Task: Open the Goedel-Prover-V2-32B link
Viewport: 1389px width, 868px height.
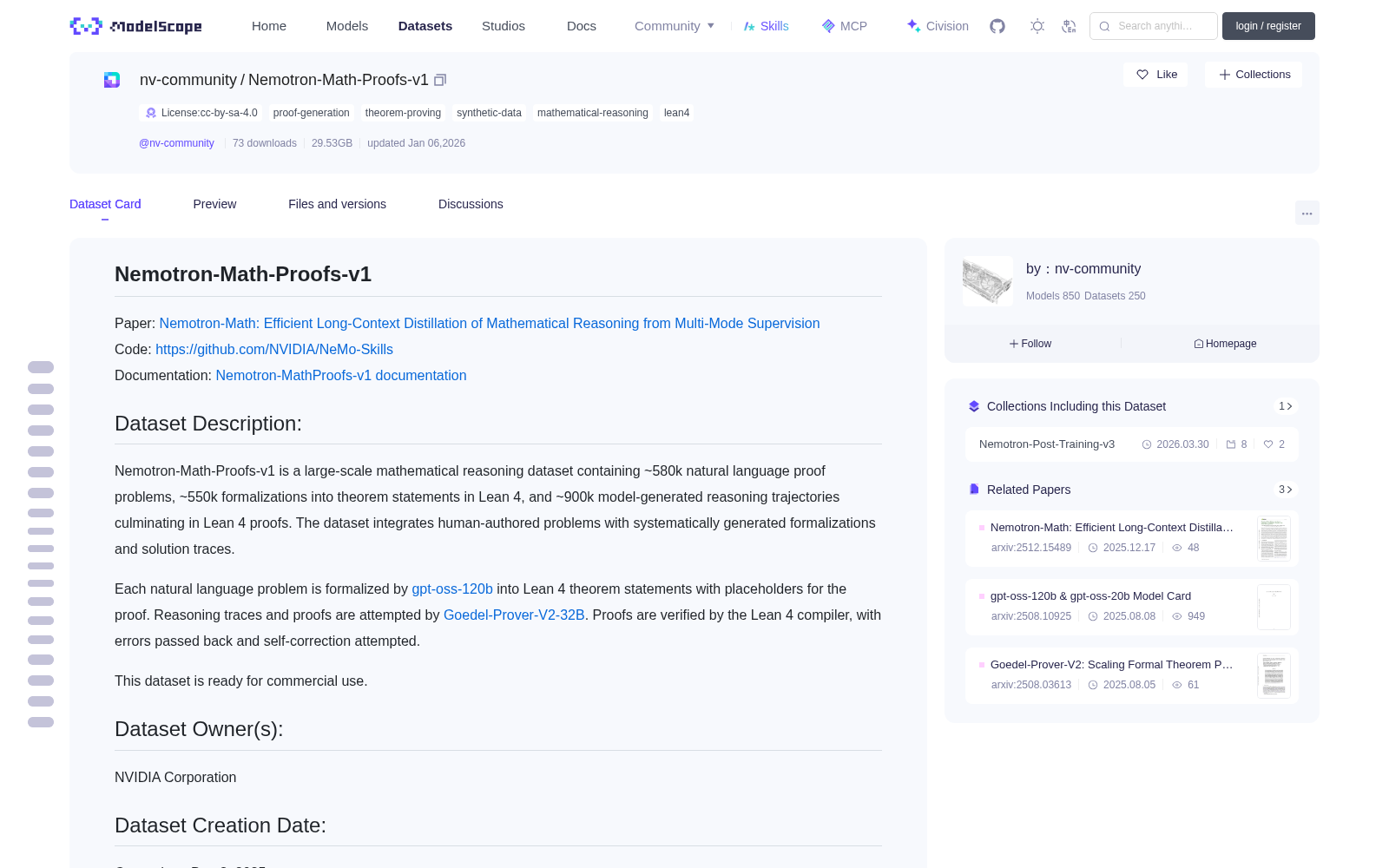Action: point(514,615)
